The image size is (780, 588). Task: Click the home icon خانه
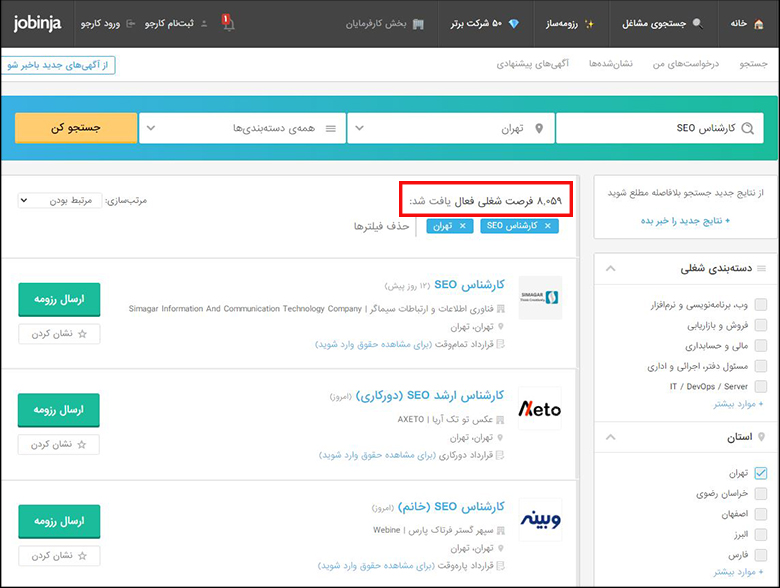pyautogui.click(x=750, y=23)
